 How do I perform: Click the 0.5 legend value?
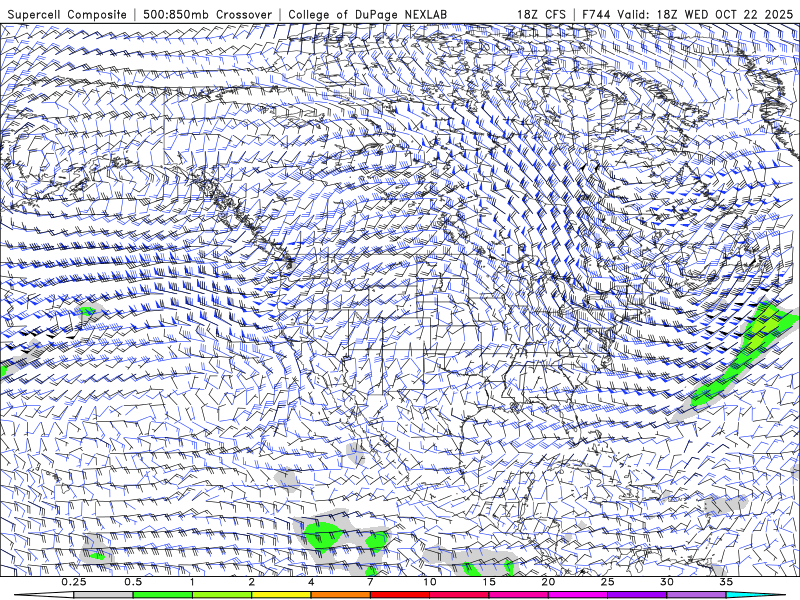click(x=133, y=582)
